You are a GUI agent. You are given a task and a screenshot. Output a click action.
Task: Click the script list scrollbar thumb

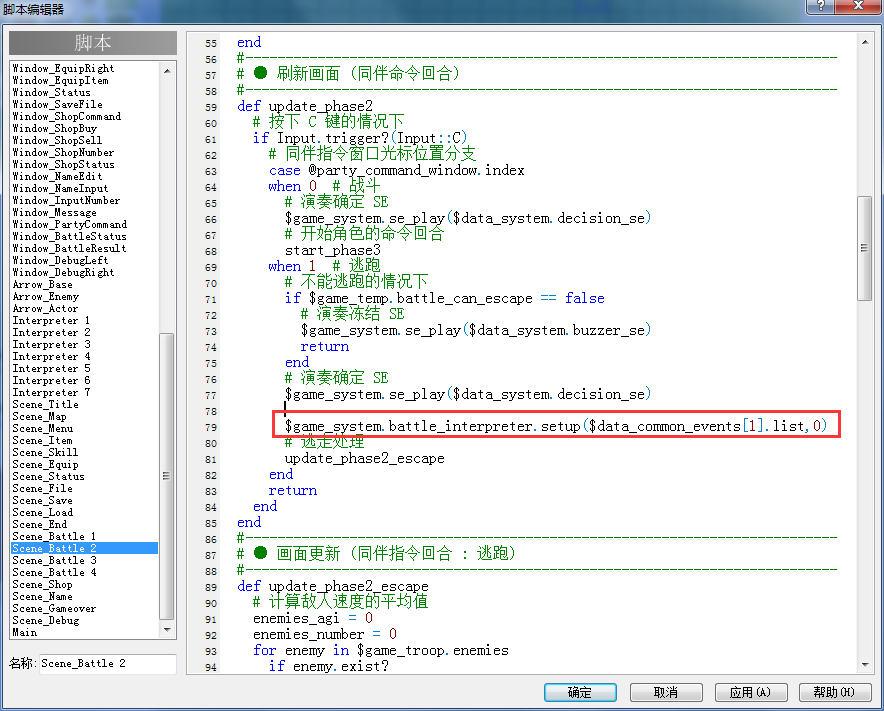point(167,476)
